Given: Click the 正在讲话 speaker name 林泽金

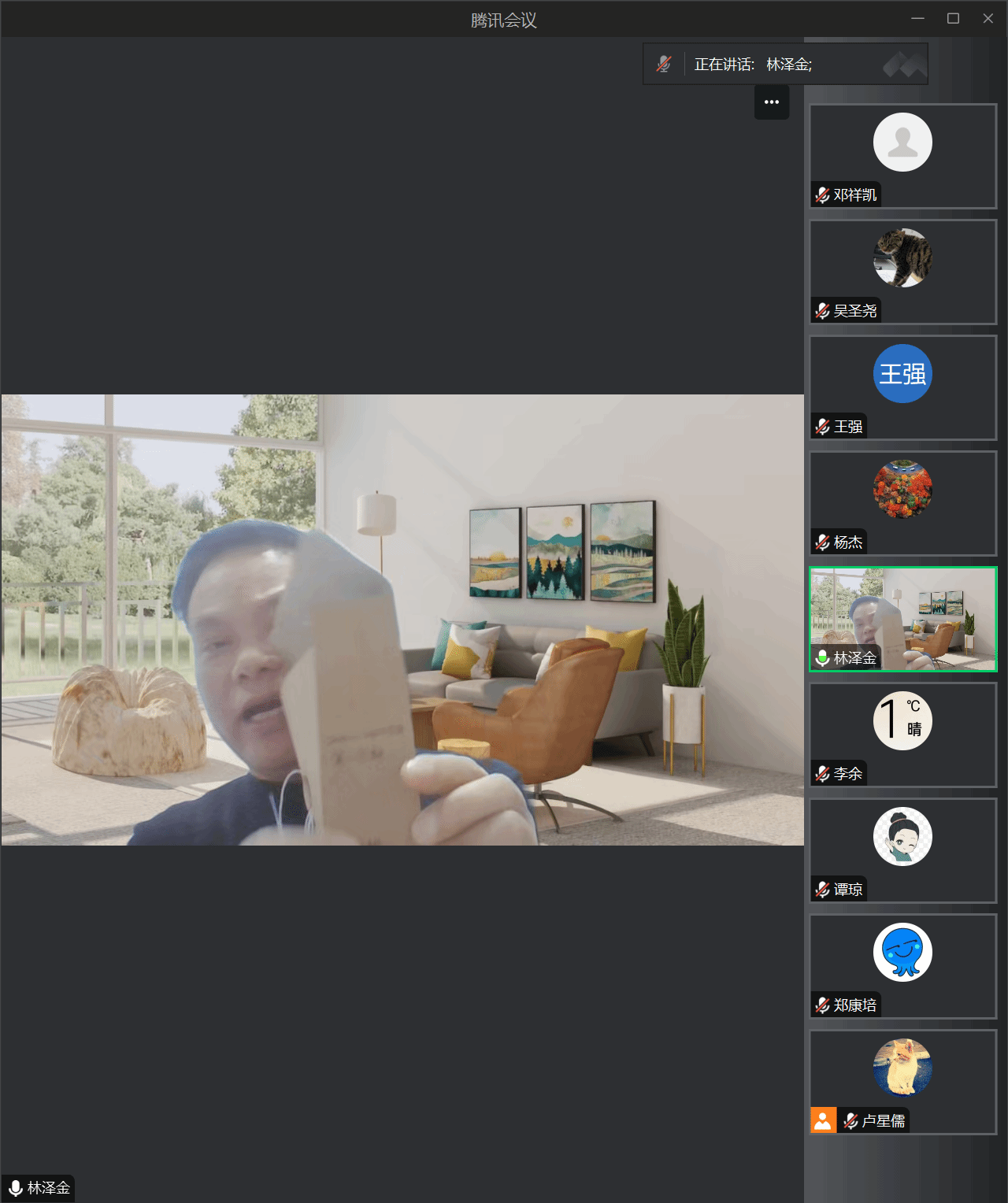Looking at the screenshot, I should pyautogui.click(x=788, y=65).
